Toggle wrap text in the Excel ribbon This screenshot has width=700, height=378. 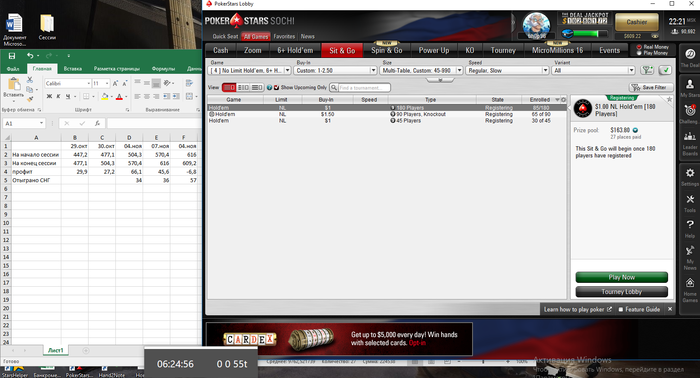(x=189, y=83)
